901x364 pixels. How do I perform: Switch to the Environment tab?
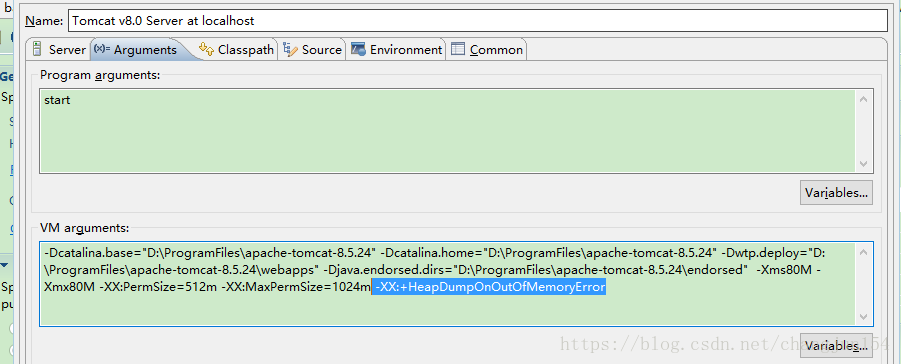point(397,49)
